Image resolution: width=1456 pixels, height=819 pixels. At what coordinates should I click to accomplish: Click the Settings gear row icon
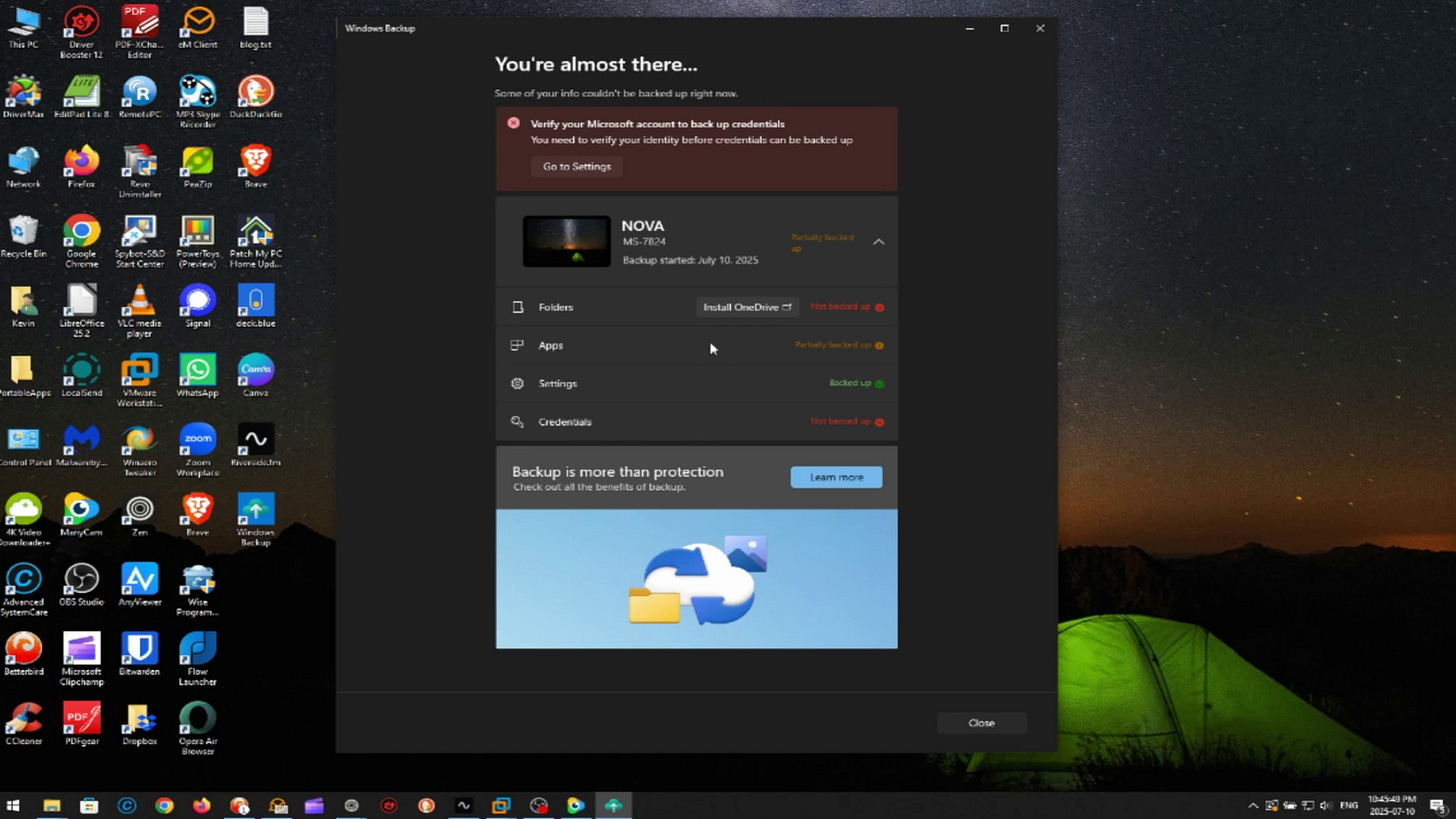coord(517,383)
